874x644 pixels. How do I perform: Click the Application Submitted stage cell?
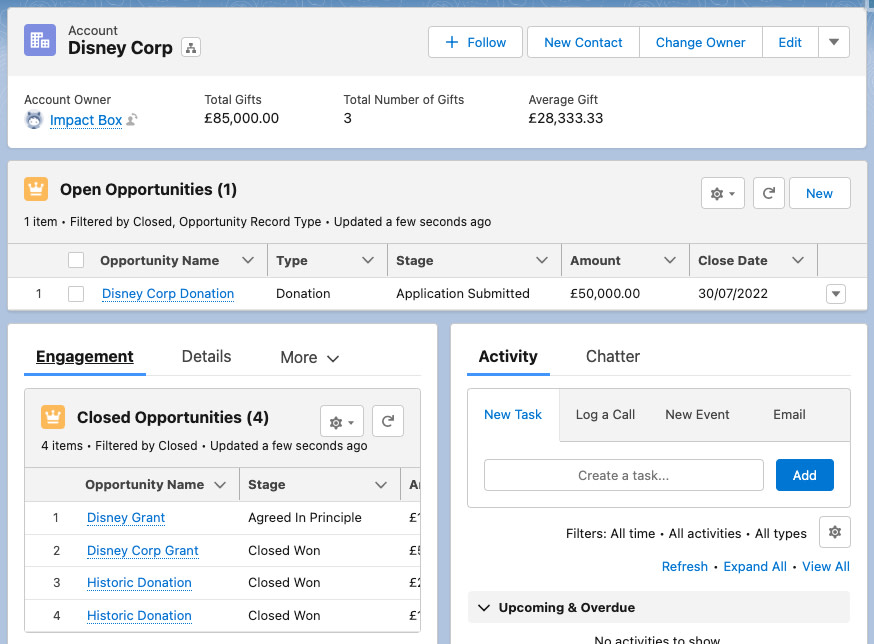pos(463,294)
